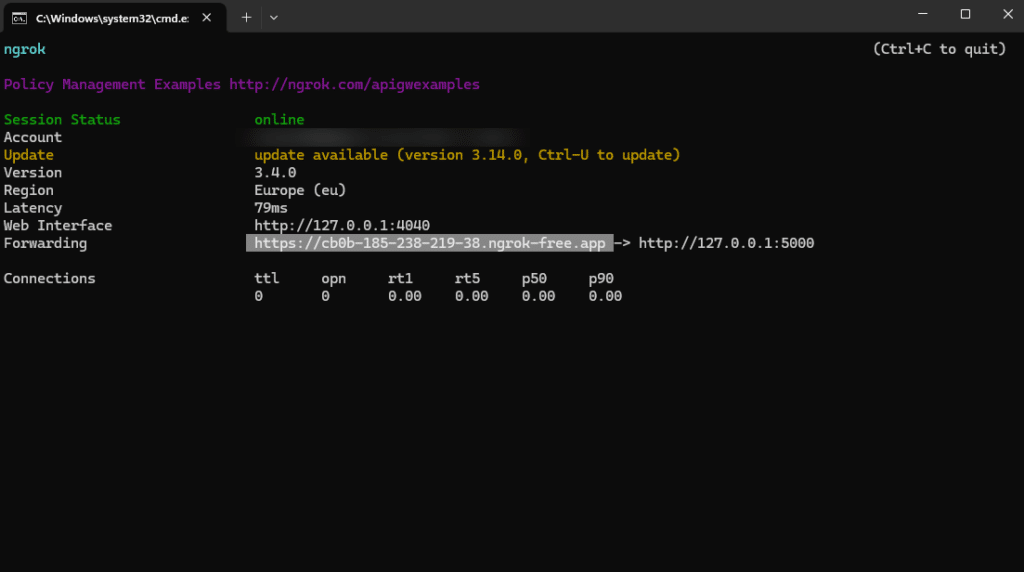
Task: Click the (Ctrl+C to quit) hint
Action: (x=939, y=49)
